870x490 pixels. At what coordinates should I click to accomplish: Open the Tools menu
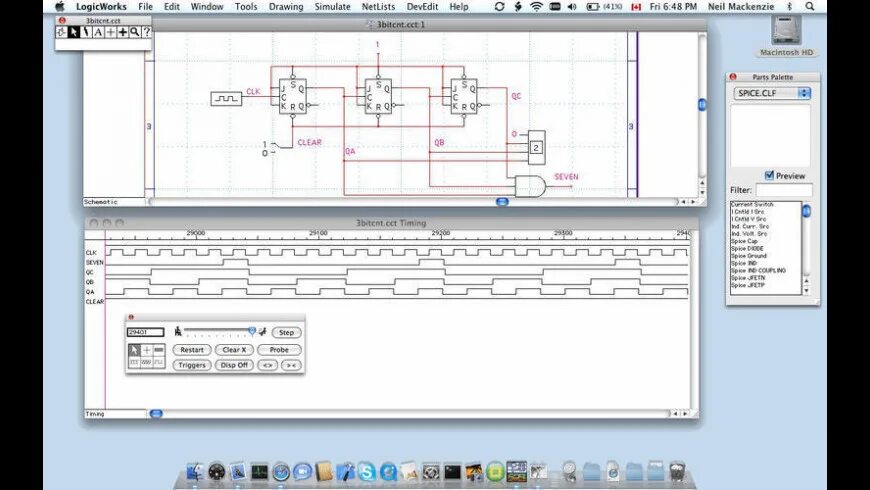246,7
